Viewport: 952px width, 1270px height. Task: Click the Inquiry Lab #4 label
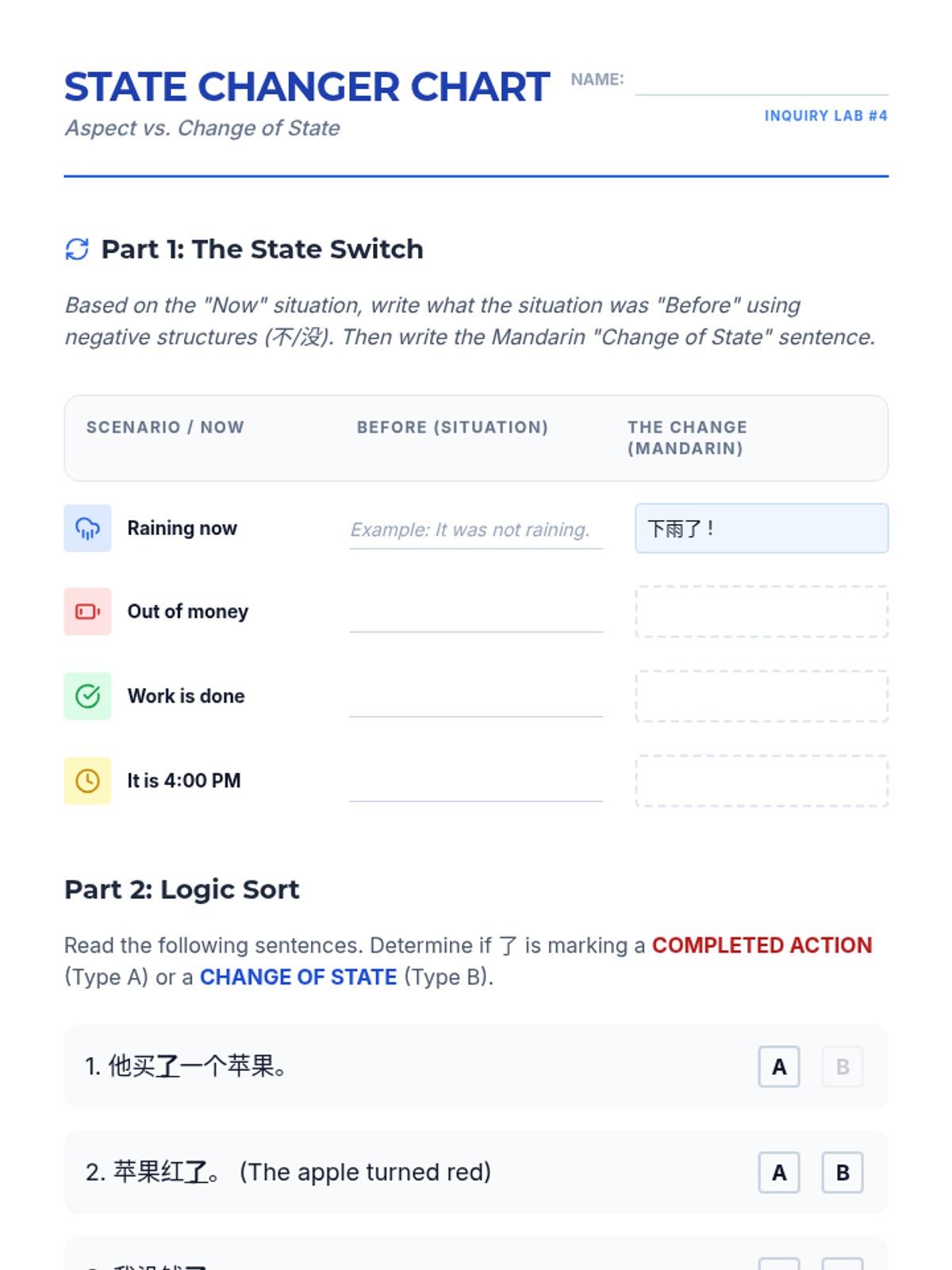(826, 116)
